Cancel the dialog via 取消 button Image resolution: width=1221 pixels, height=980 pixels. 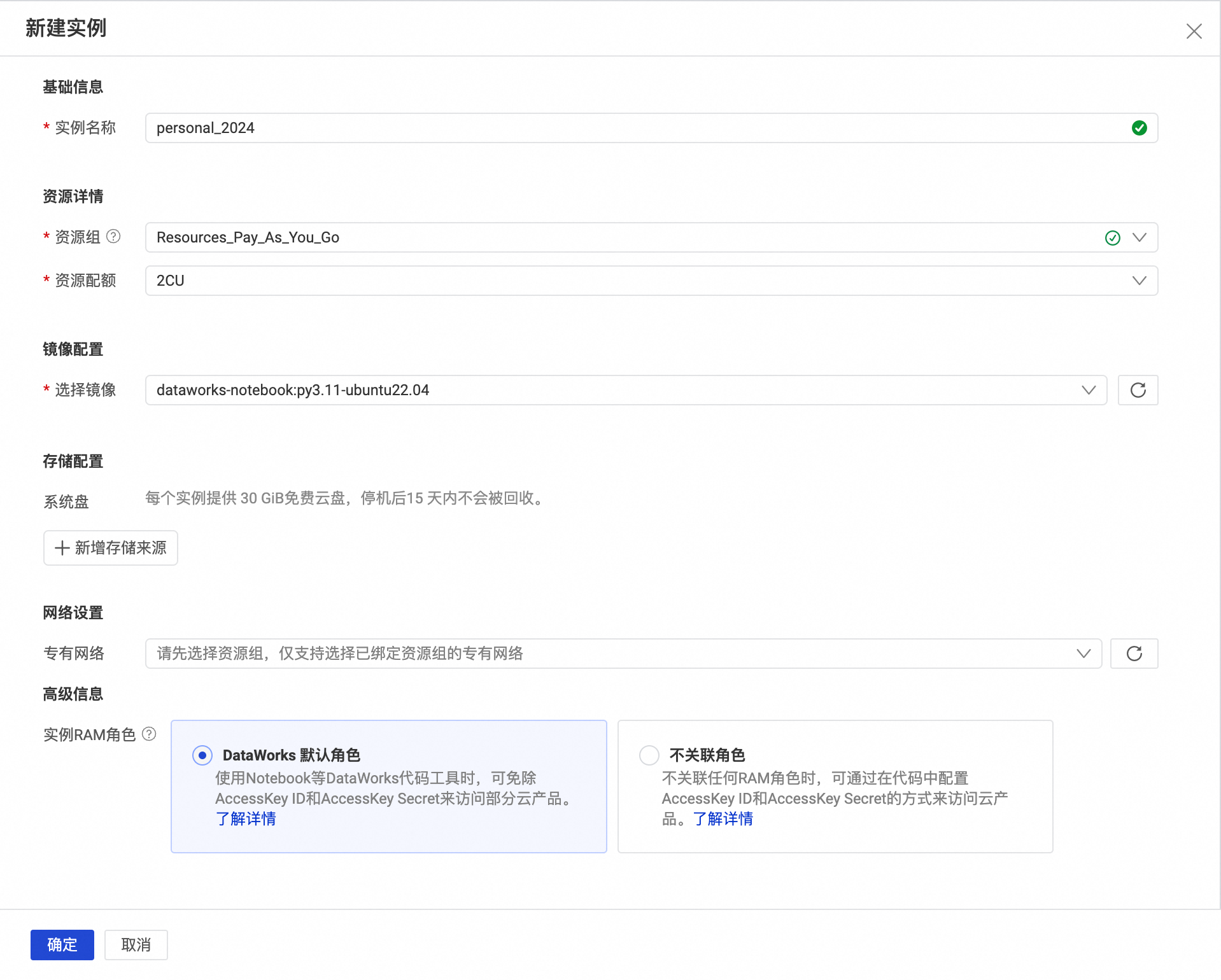136,945
